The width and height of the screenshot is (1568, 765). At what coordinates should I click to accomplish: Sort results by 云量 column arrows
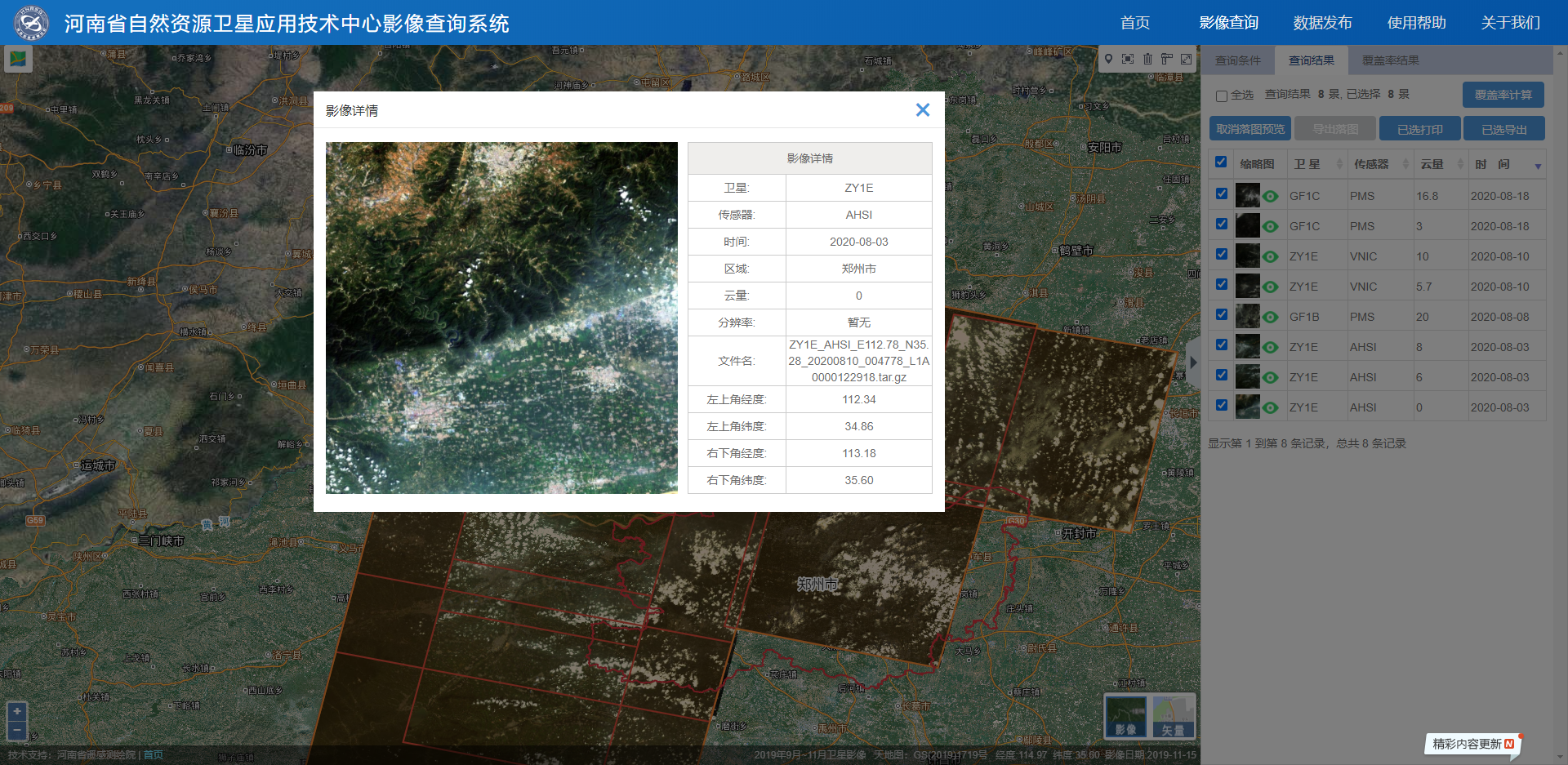1460,164
